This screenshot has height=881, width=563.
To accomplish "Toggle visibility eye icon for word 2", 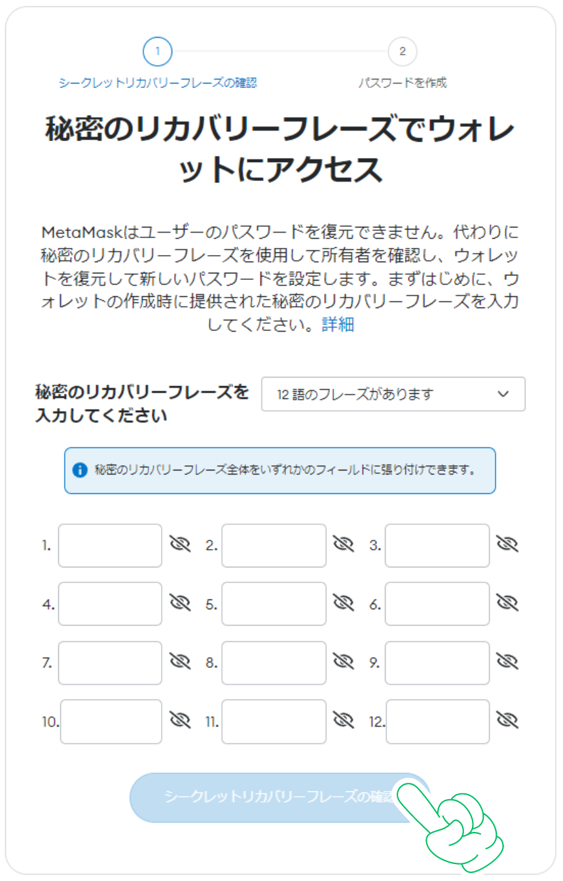I will (343, 543).
